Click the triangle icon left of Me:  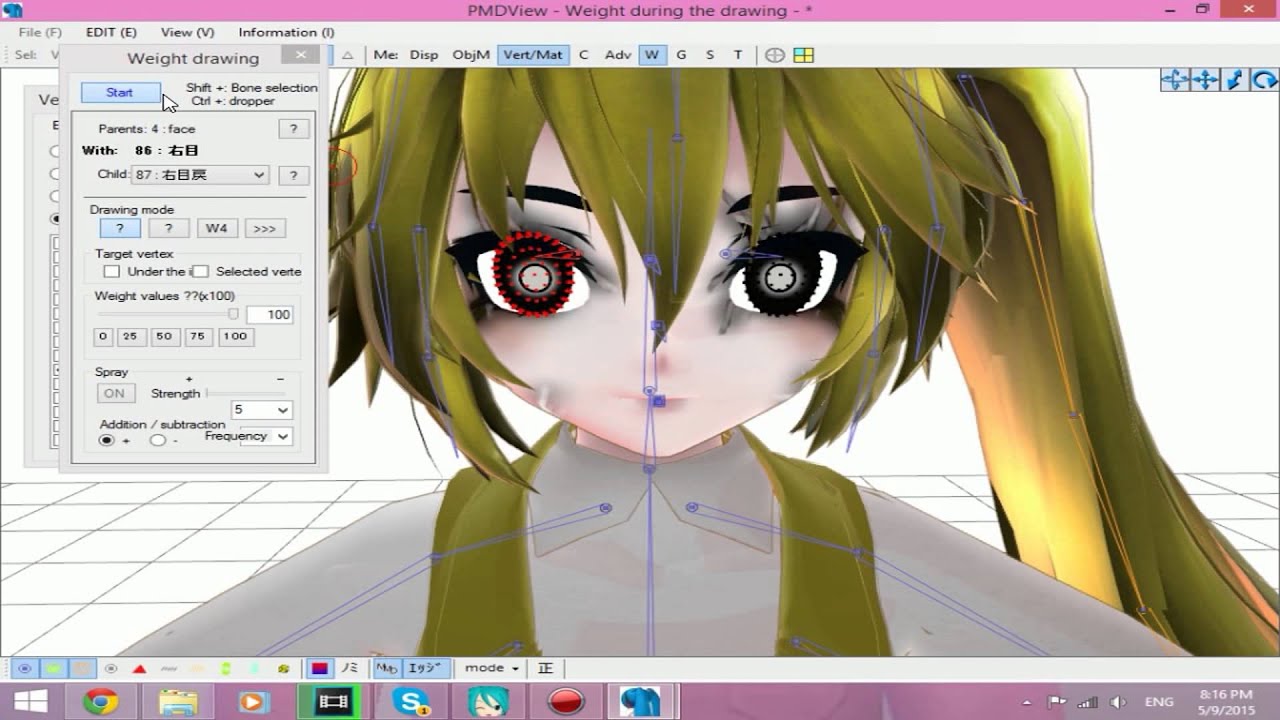[x=348, y=55]
